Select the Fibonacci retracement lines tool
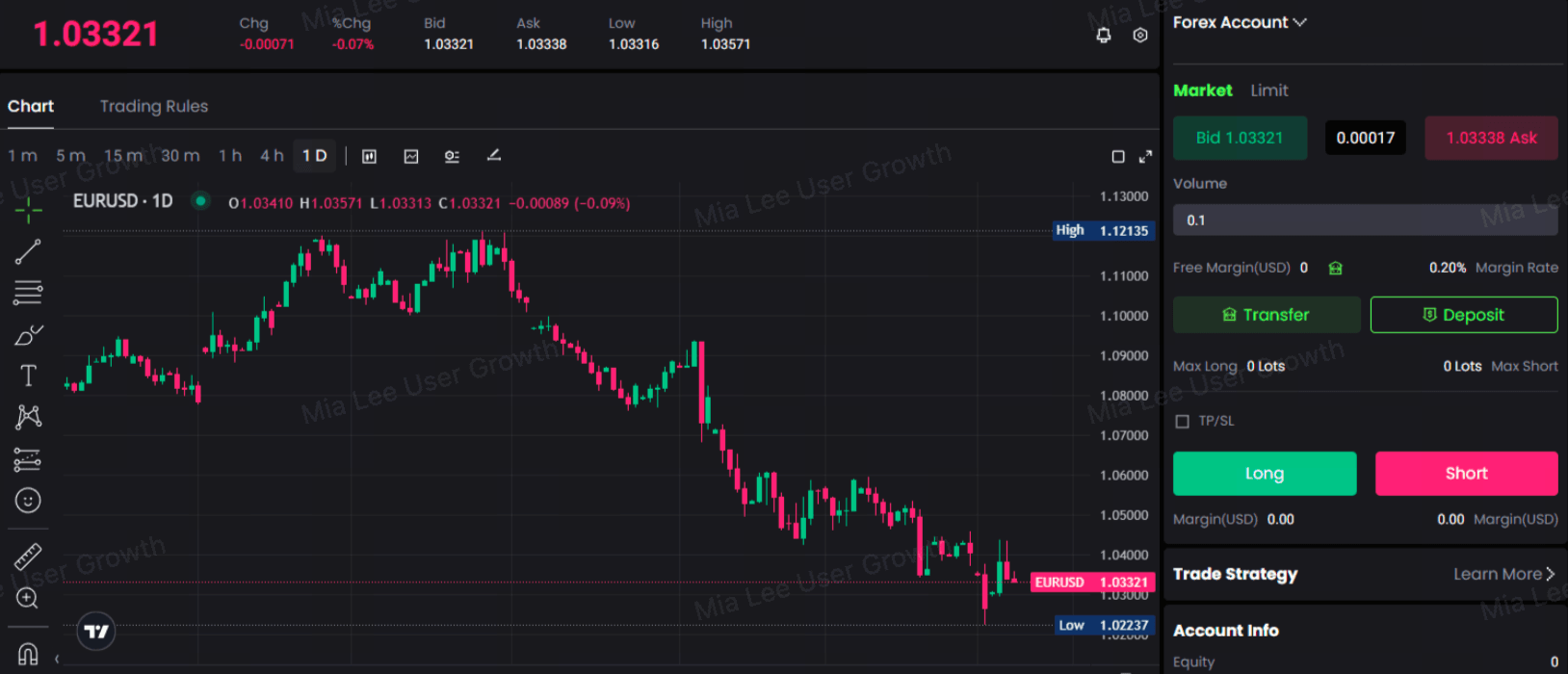 [x=28, y=293]
